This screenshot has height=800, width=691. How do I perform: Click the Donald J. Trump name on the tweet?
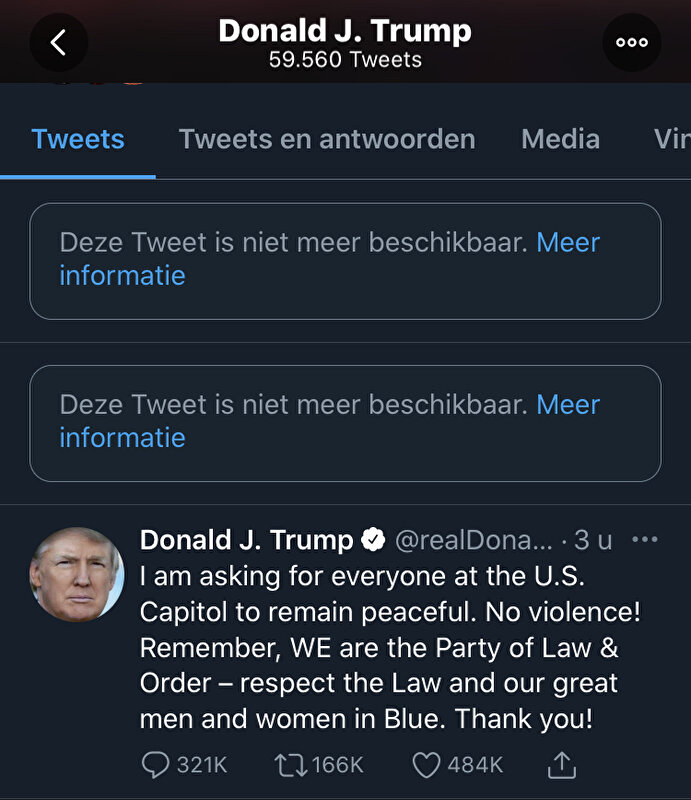(x=246, y=541)
